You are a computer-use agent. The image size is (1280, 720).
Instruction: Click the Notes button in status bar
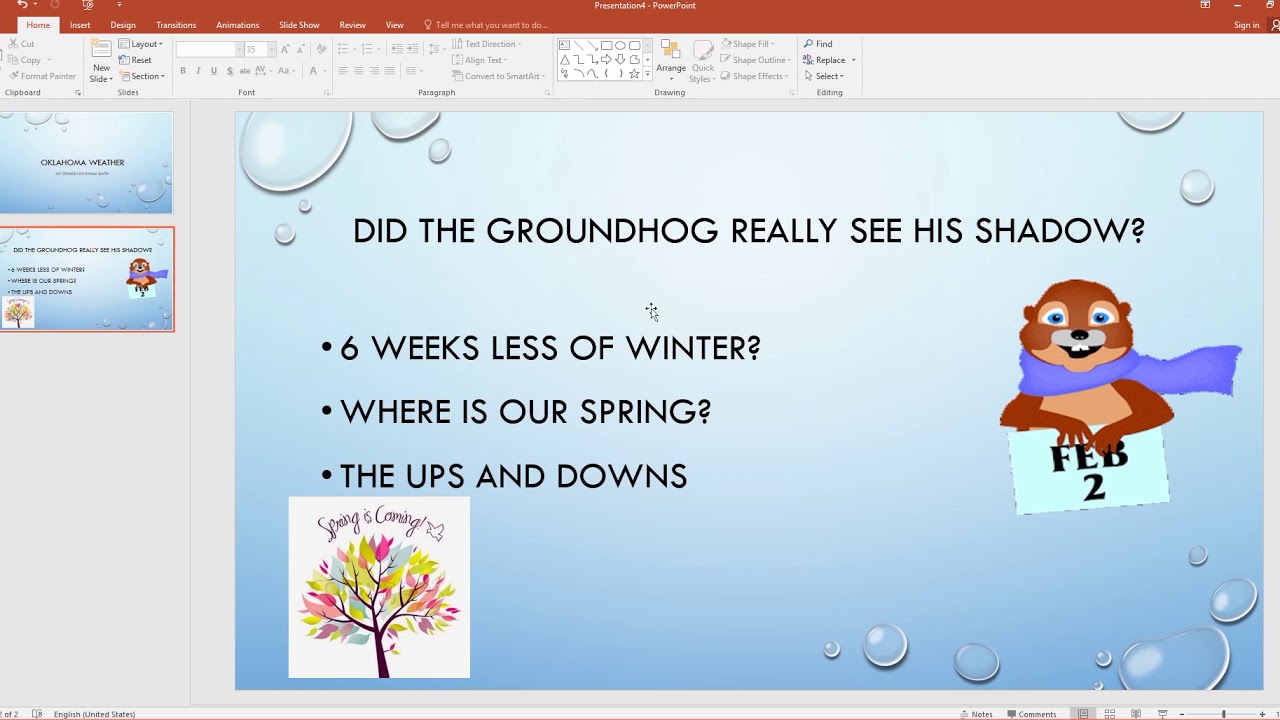(x=976, y=714)
